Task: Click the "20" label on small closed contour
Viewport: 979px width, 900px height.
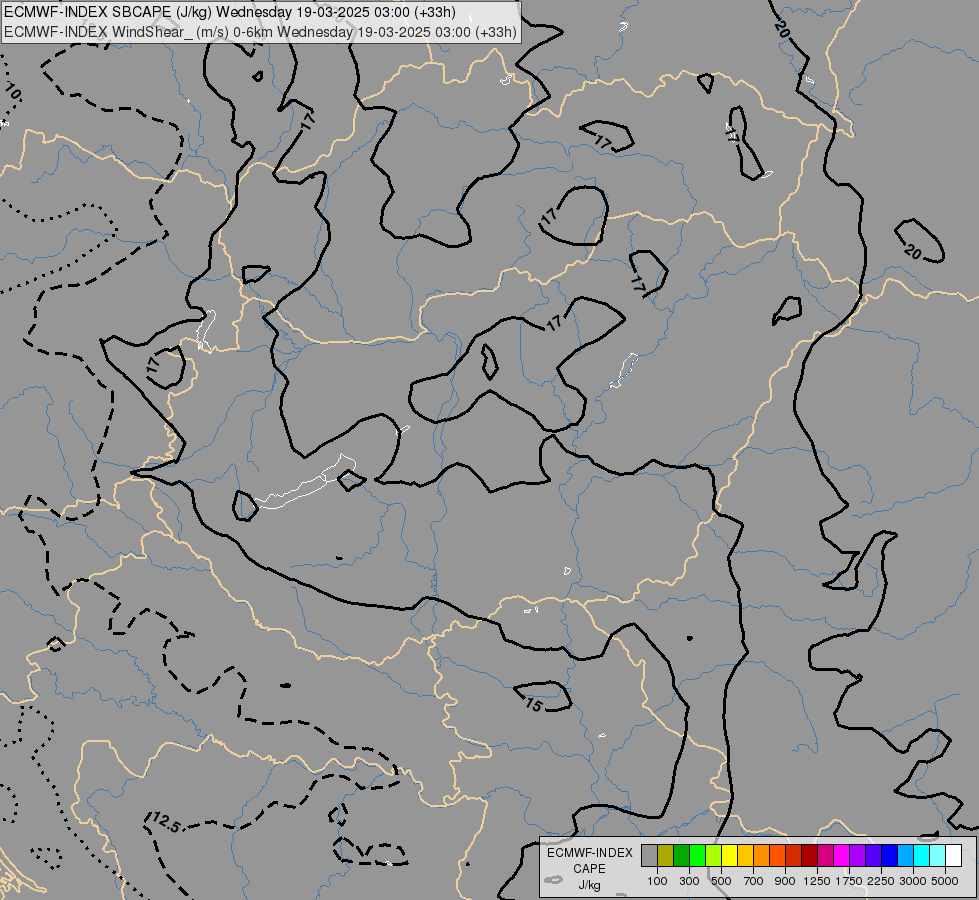Action: coord(913,252)
